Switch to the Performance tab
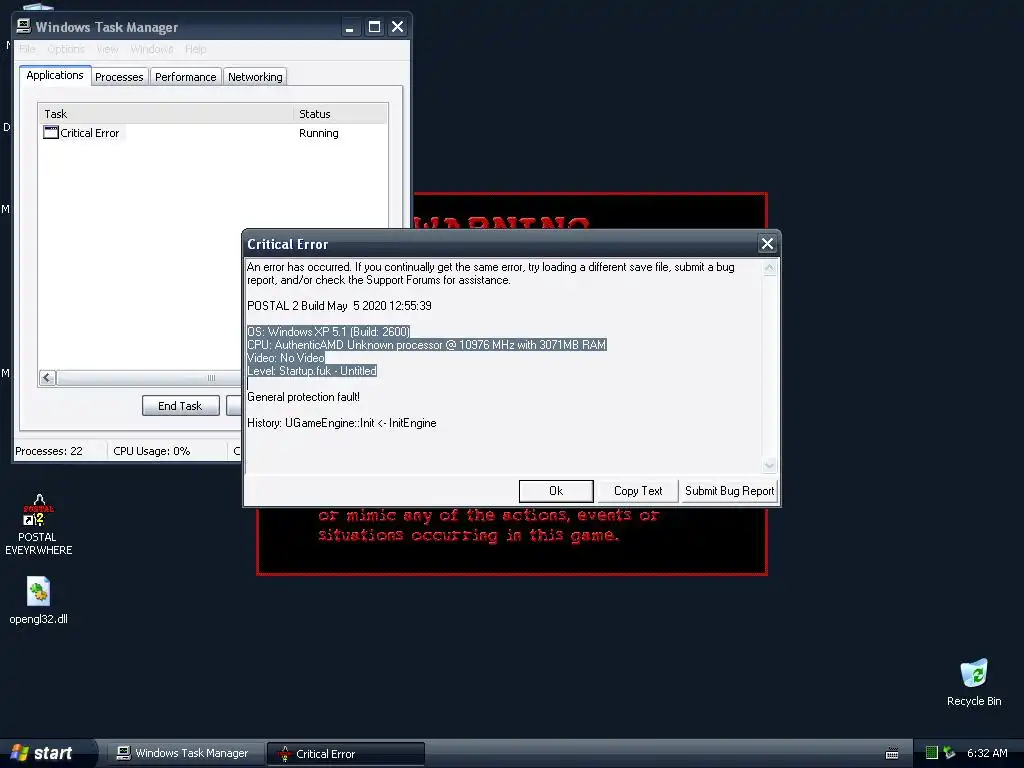1024x768 pixels. pyautogui.click(x=185, y=77)
